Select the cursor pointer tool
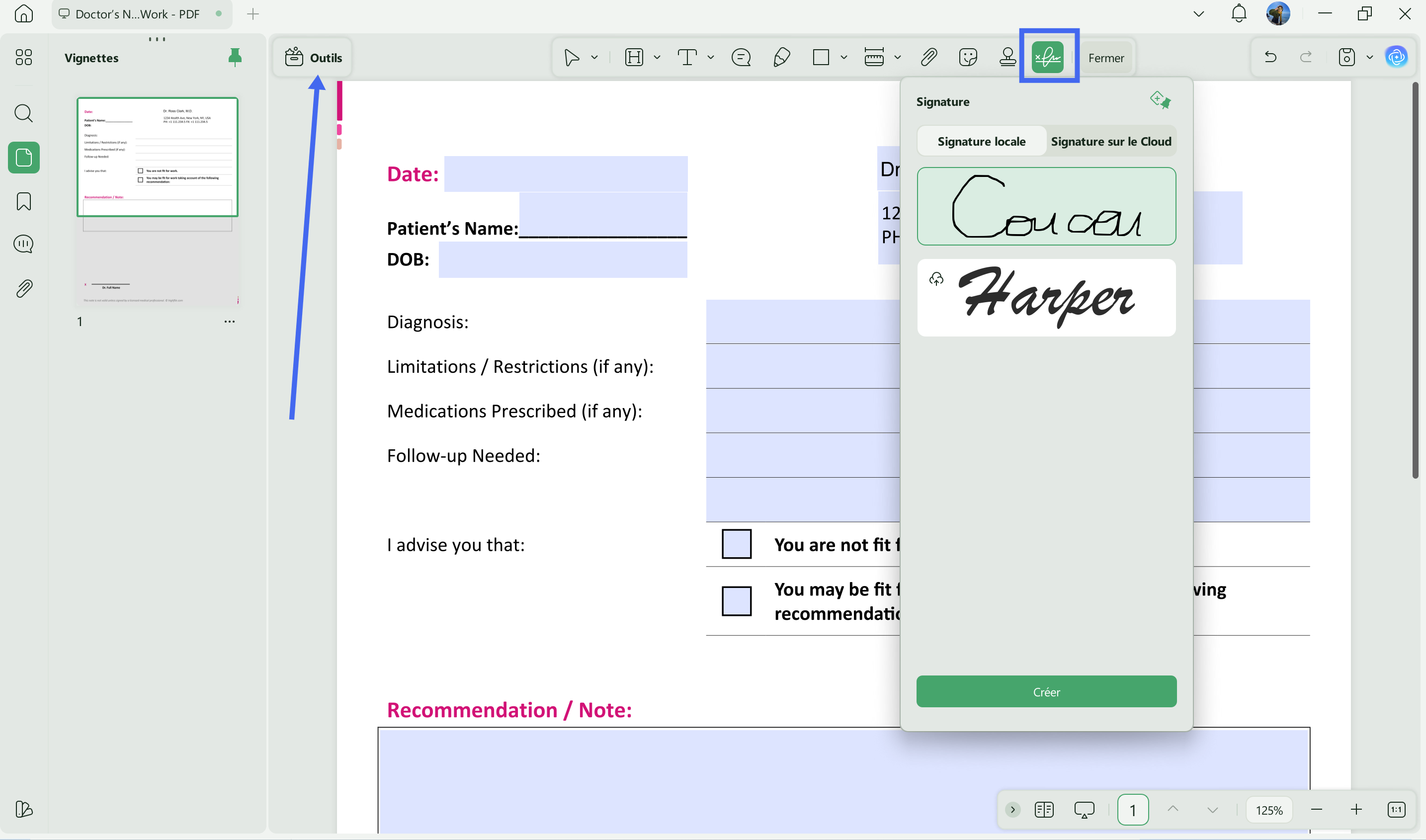Image resolution: width=1426 pixels, height=840 pixels. 572,57
